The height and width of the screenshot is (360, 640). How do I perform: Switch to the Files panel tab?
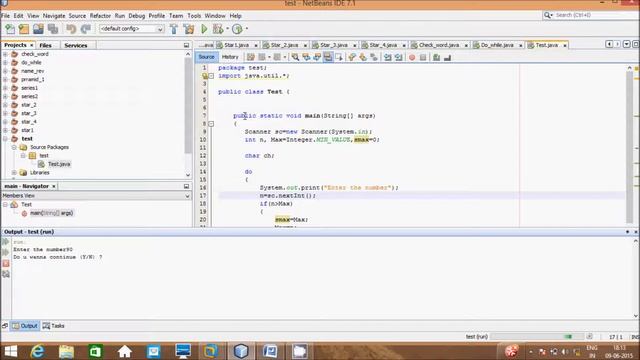pos(45,45)
